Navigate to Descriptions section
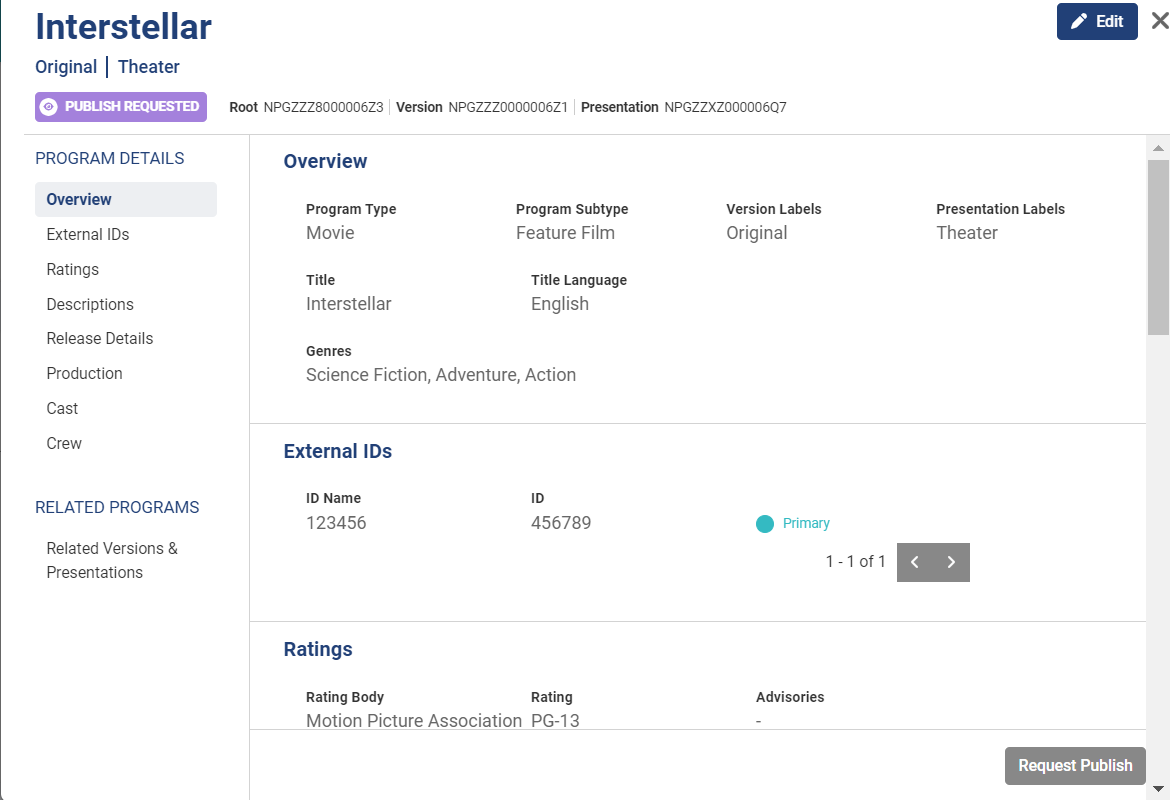The height and width of the screenshot is (800, 1170). point(90,305)
